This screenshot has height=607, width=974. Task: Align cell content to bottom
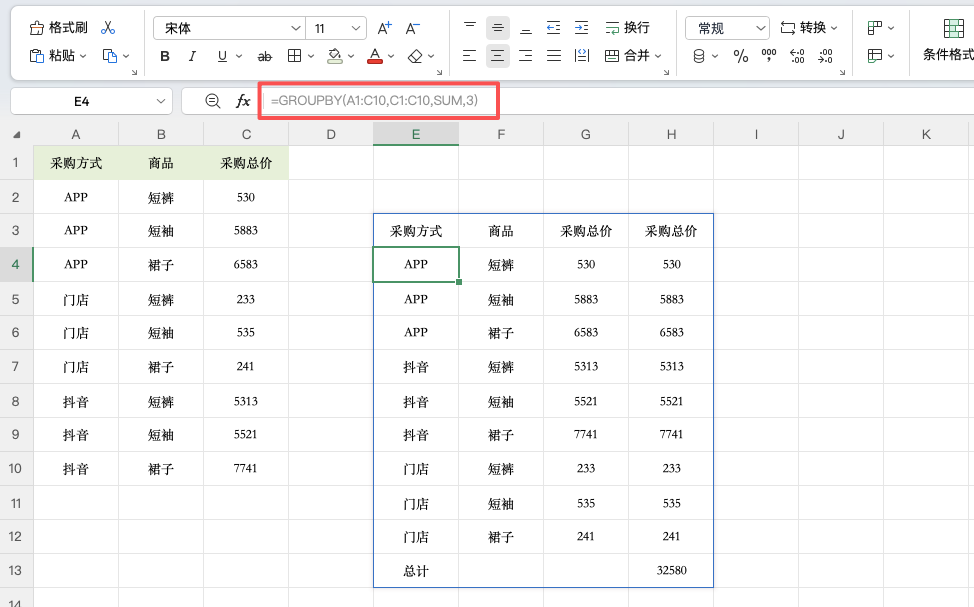click(526, 27)
